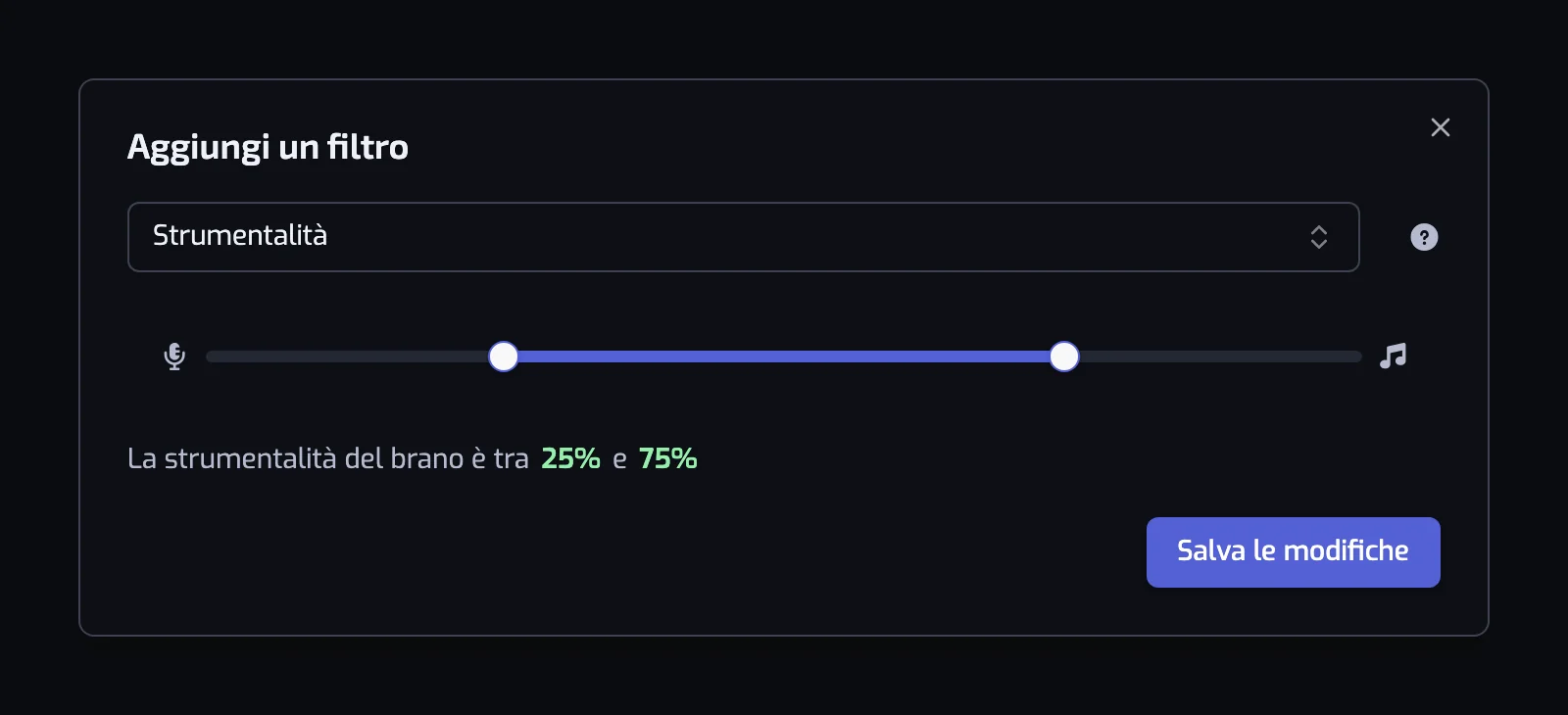The height and width of the screenshot is (715, 1568).
Task: Click the slider track right of the upper handle
Action: [x=1220, y=357]
